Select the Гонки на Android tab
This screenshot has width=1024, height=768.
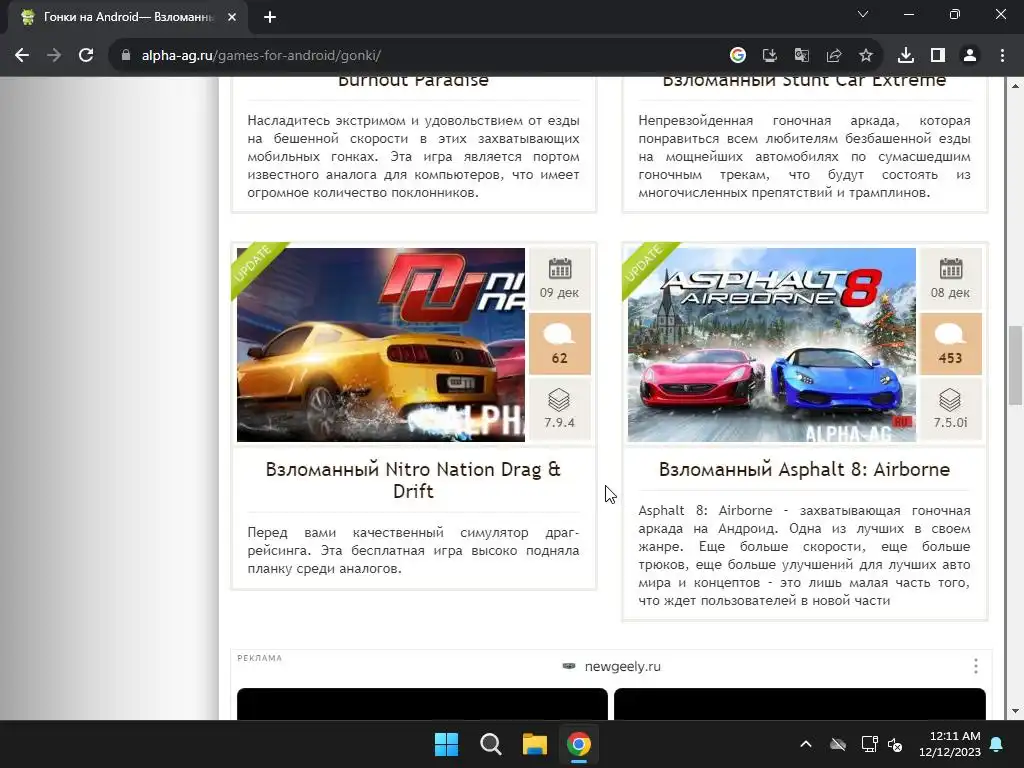[128, 17]
